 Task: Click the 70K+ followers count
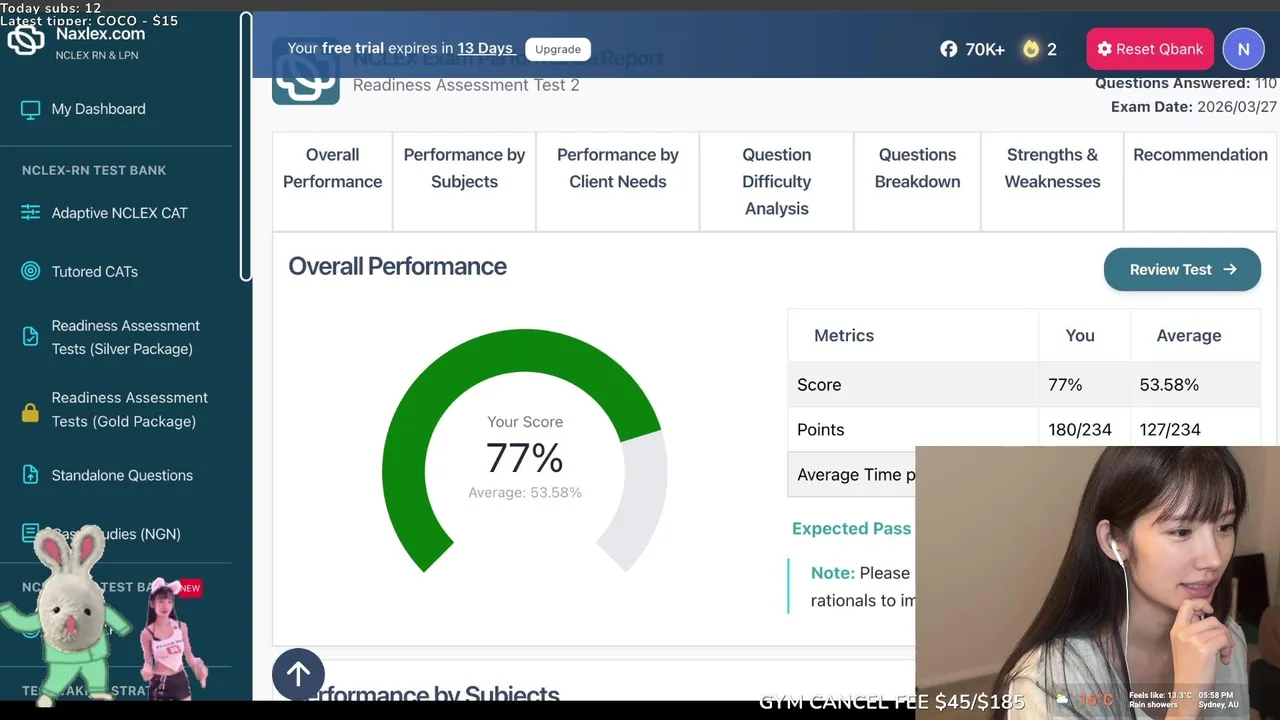pos(985,49)
